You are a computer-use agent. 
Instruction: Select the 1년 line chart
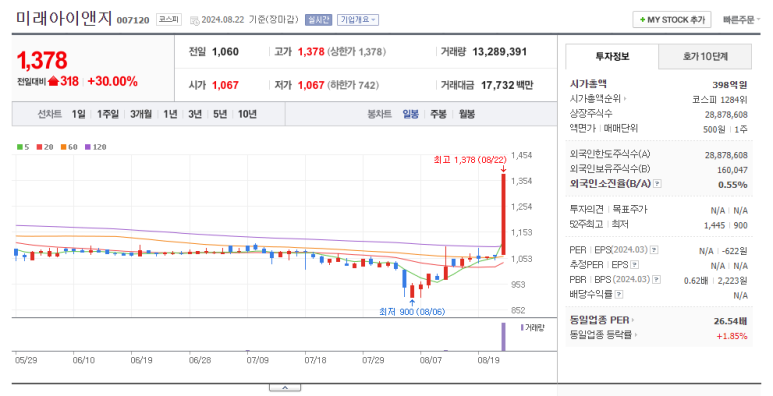(x=170, y=114)
